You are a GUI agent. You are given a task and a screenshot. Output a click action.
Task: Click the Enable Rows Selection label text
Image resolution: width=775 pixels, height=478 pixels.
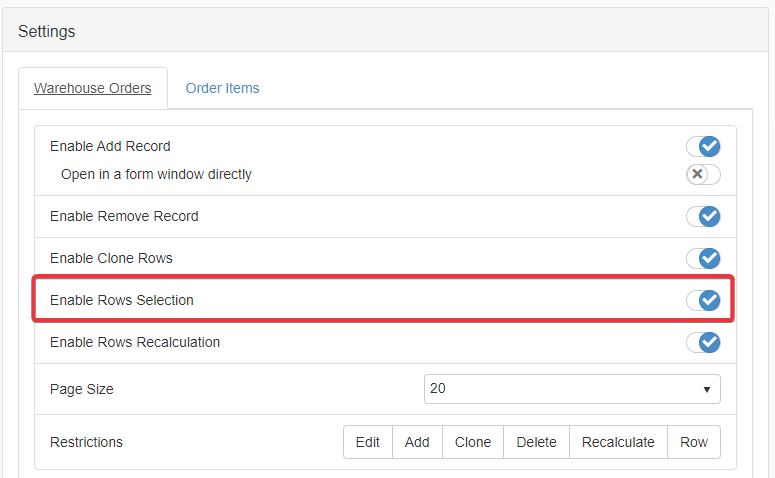click(x=122, y=300)
